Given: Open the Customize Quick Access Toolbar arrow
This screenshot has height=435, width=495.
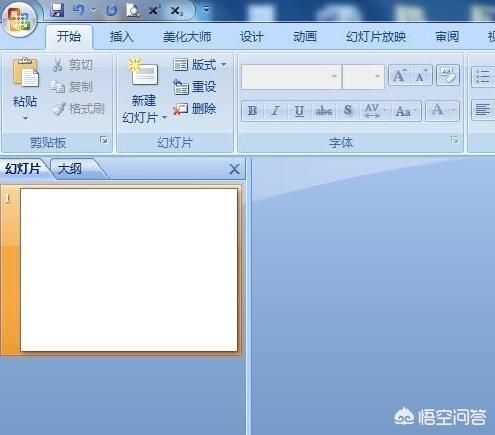Looking at the screenshot, I should (207, 10).
